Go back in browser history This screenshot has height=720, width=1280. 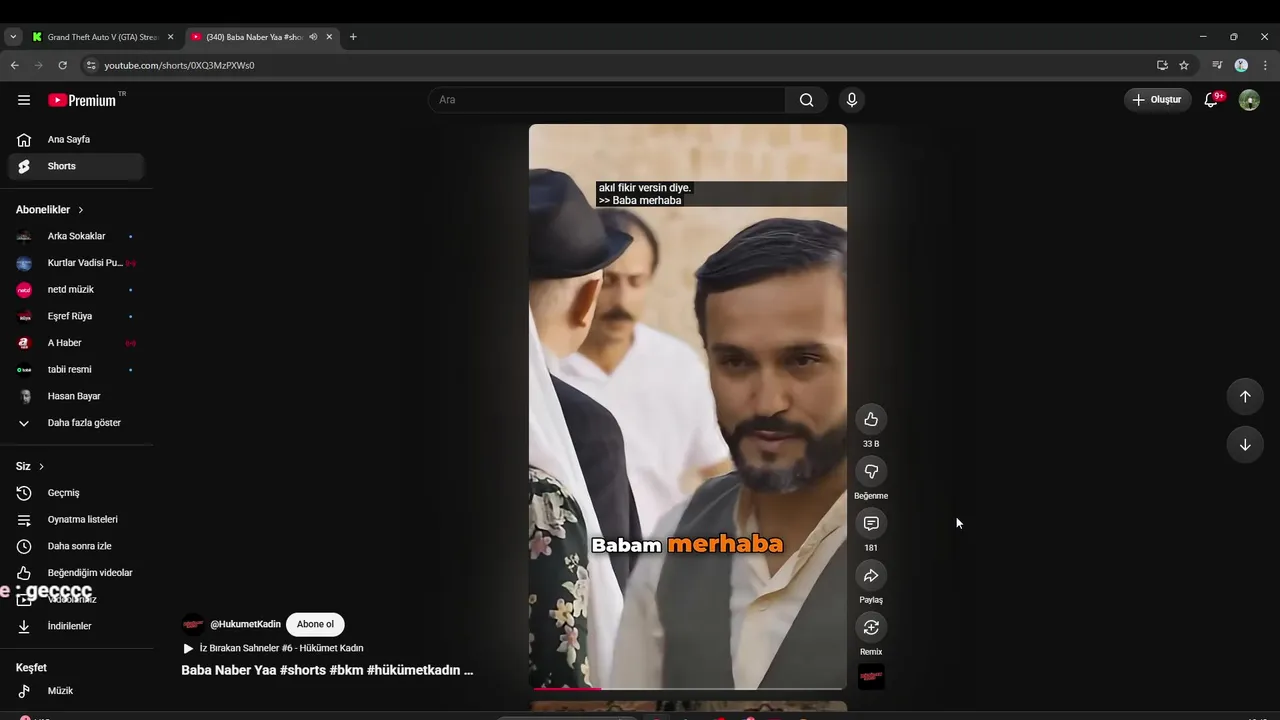[x=14, y=65]
